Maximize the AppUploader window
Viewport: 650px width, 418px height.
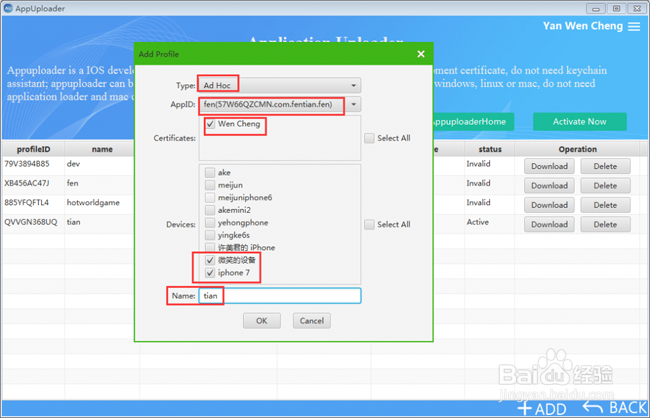617,8
